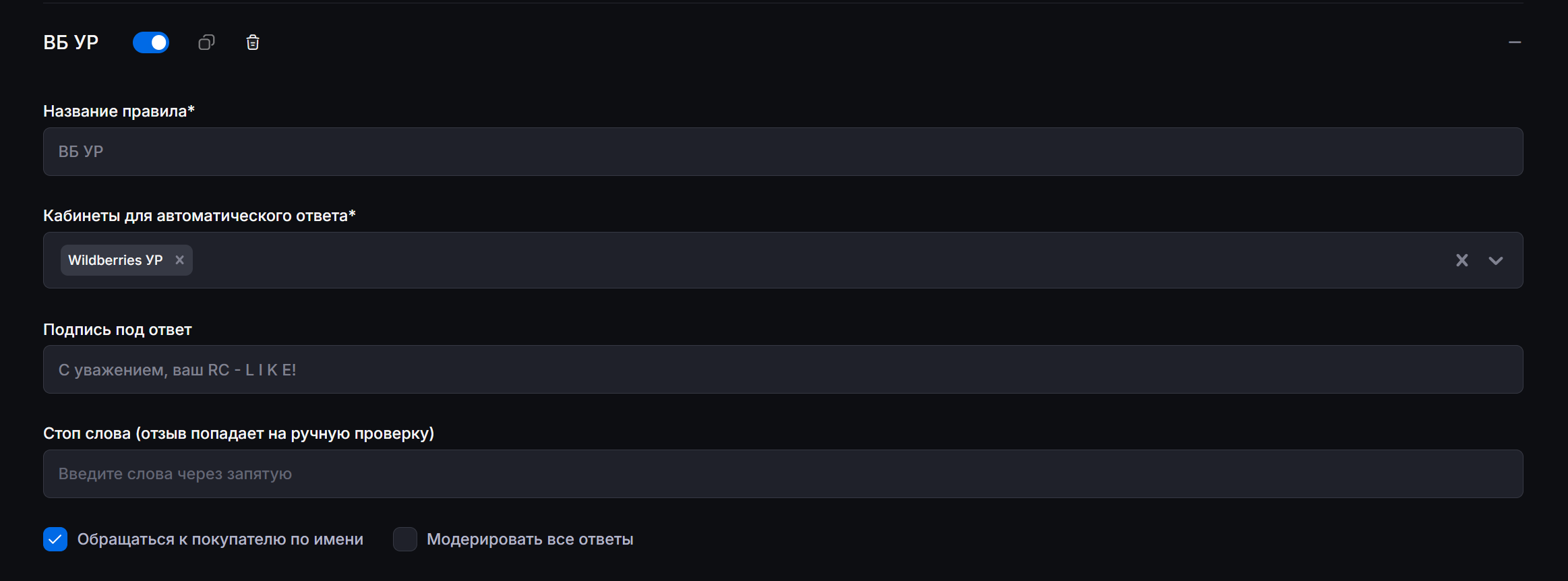
Task: Clear all selected cabinets with the X icon
Action: point(1461,260)
